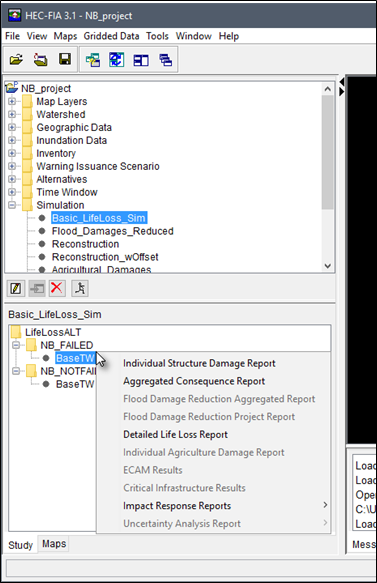Screen dimensions: 377x583
Task: Click the running man compute icon
Action: click(80, 288)
